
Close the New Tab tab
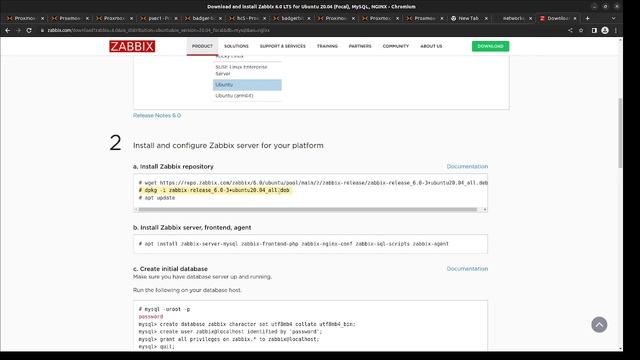(x=486, y=18)
